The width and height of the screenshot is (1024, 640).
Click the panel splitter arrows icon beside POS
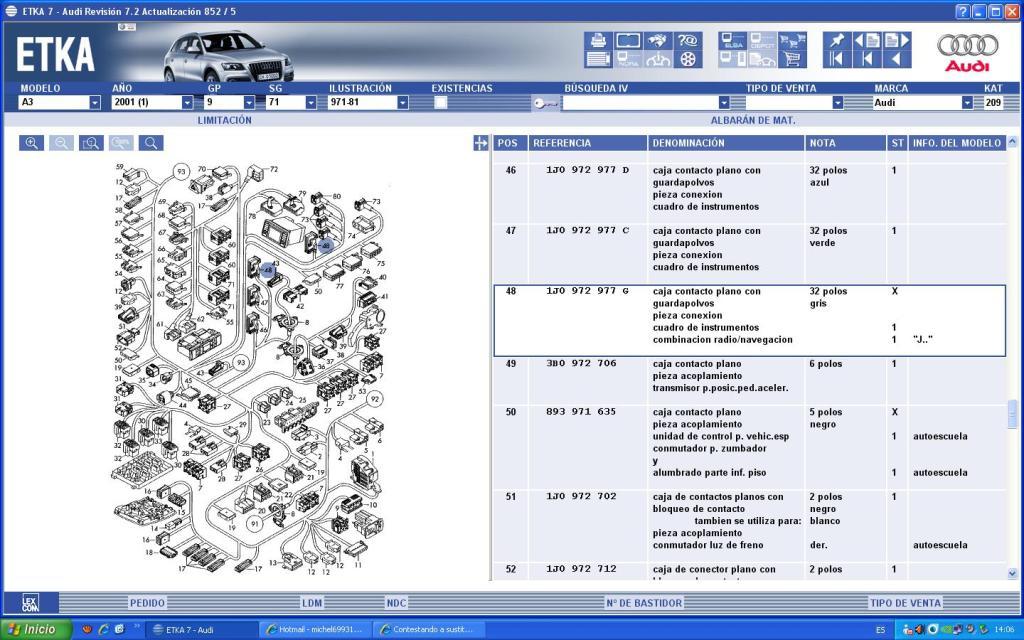click(x=481, y=143)
